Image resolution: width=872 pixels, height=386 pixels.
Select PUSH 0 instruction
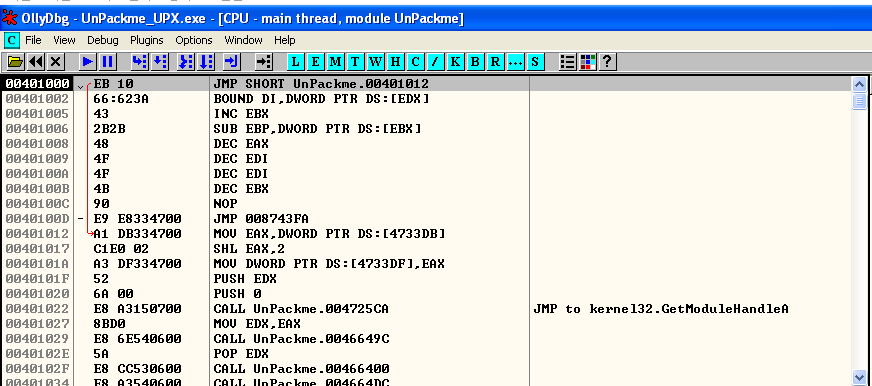point(237,294)
